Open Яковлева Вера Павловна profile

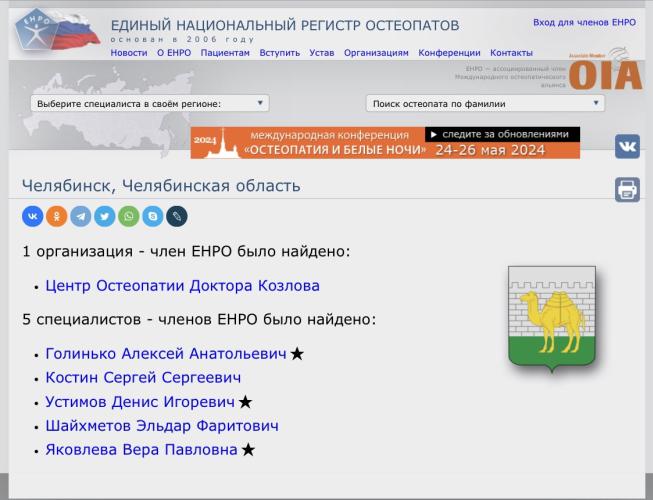[x=142, y=450]
